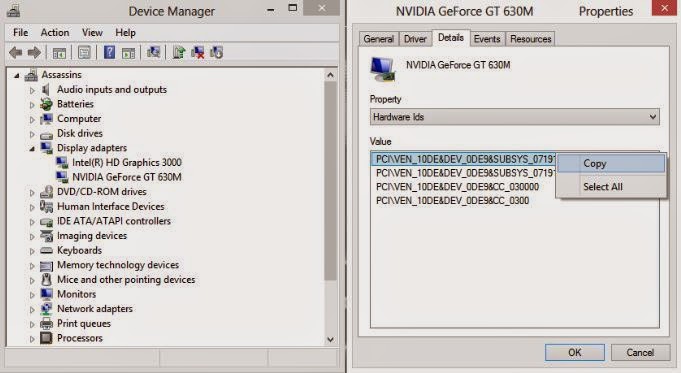Screen dimensions: 681x373
Task: Select the Details tab
Action: [450, 38]
